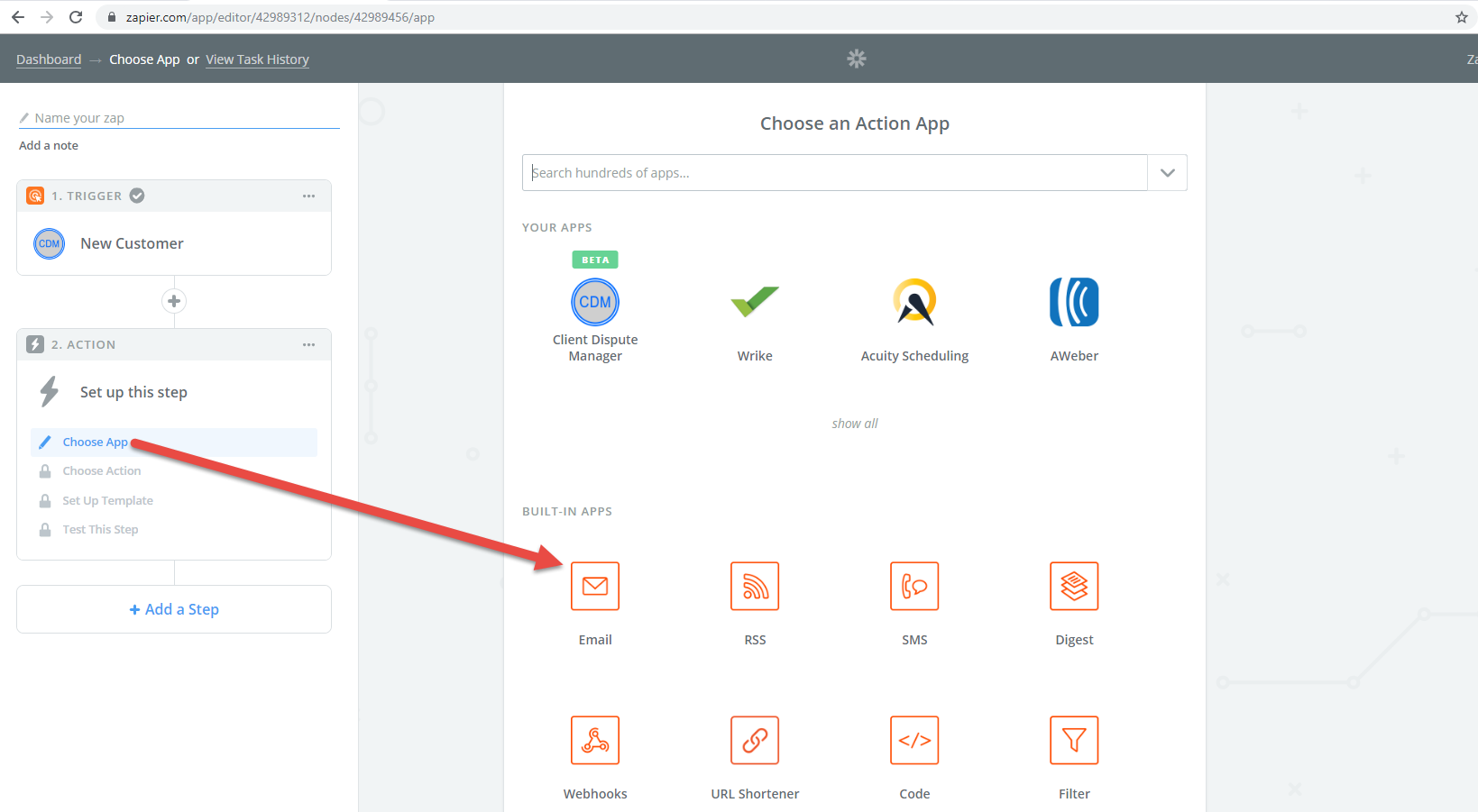The width and height of the screenshot is (1478, 812).
Task: Open the action step options menu
Action: (309, 344)
